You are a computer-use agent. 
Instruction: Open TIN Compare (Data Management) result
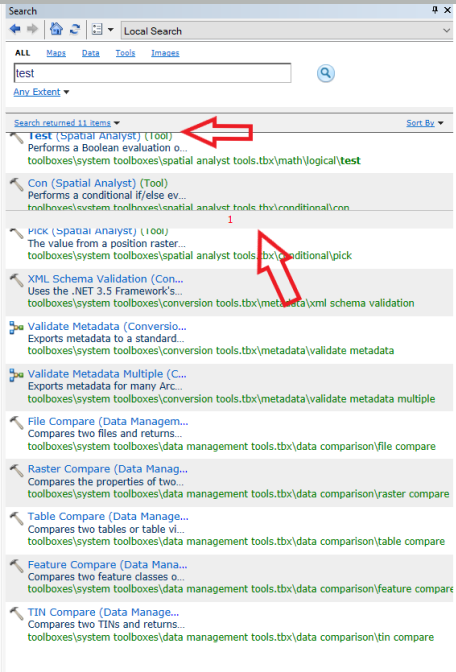pos(103,612)
